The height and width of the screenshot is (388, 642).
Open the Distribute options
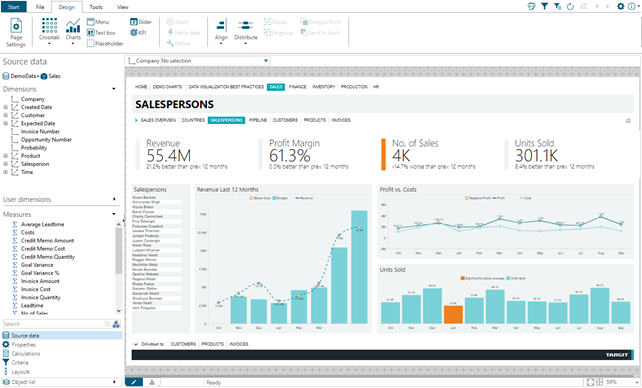coord(246,31)
